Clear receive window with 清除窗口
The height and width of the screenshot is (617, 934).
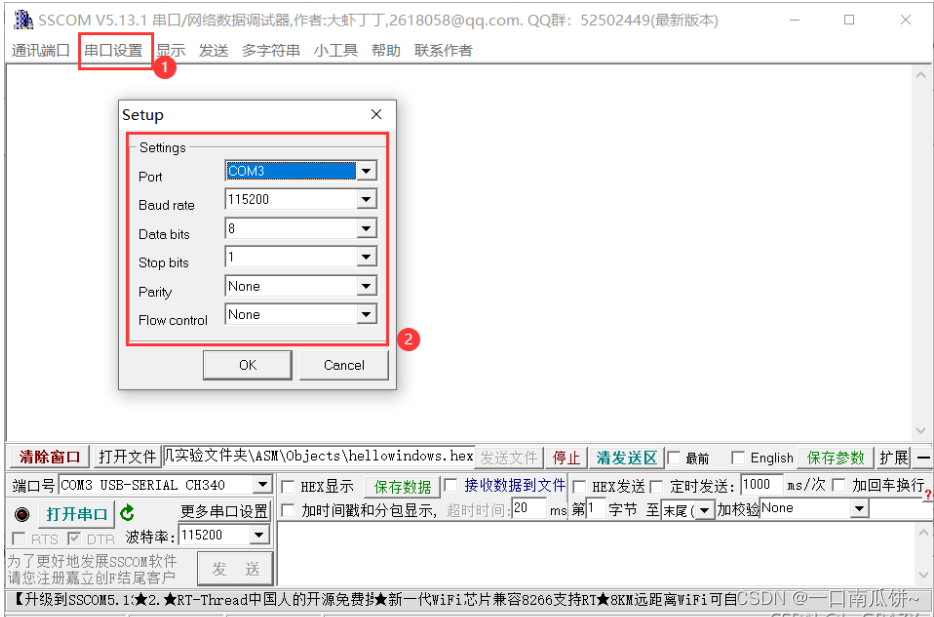[49, 457]
